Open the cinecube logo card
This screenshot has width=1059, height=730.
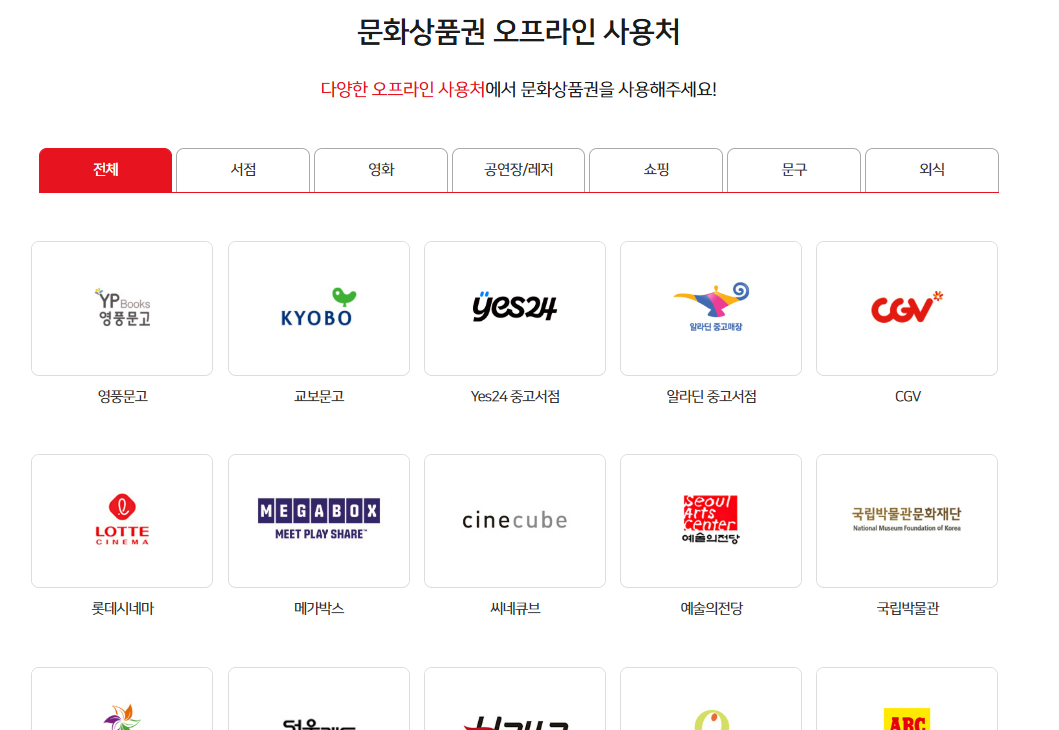[x=515, y=521]
